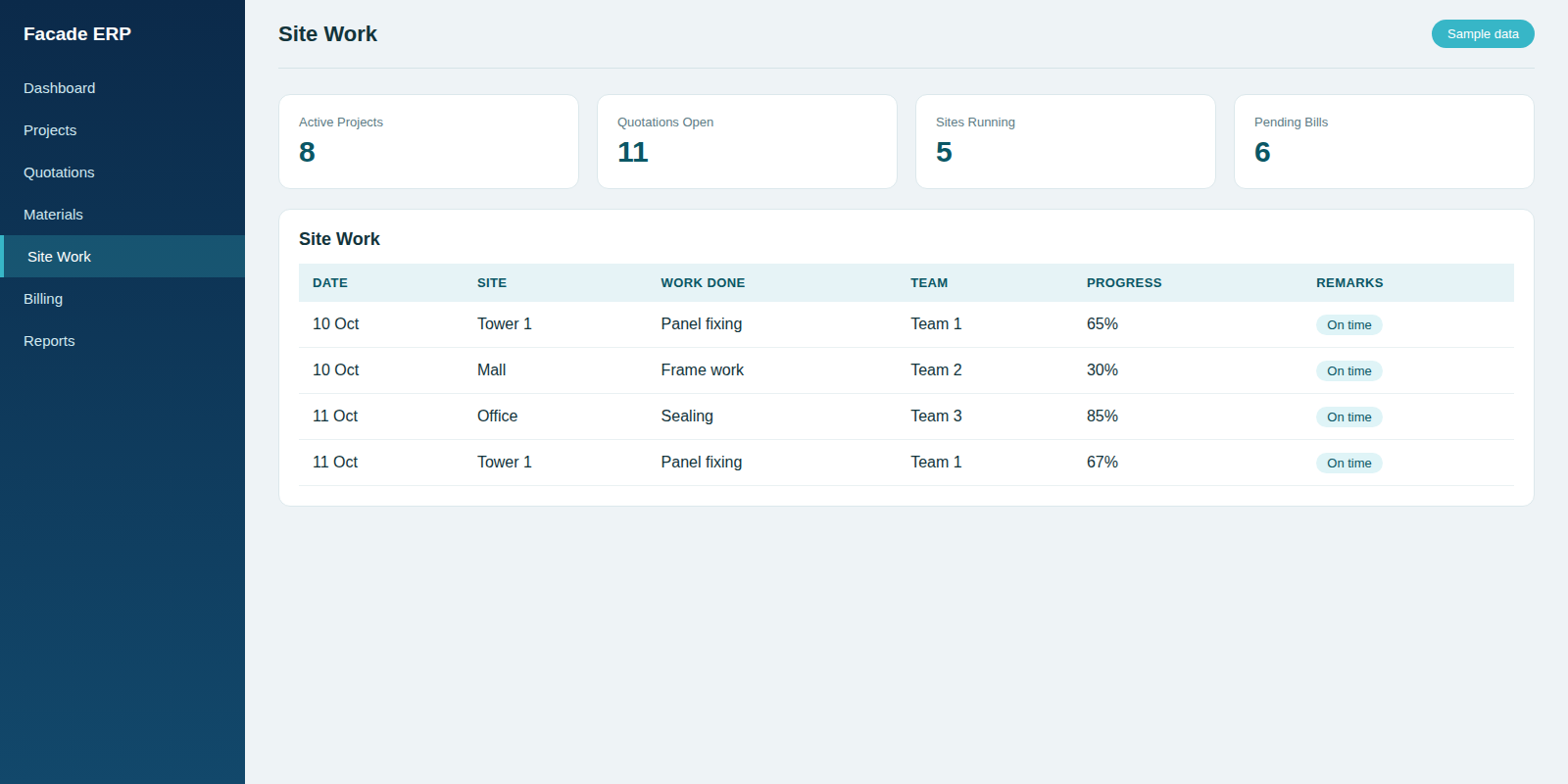1568x784 pixels.
Task: Click the Facade ERP logo title
Action: pyautogui.click(x=77, y=34)
